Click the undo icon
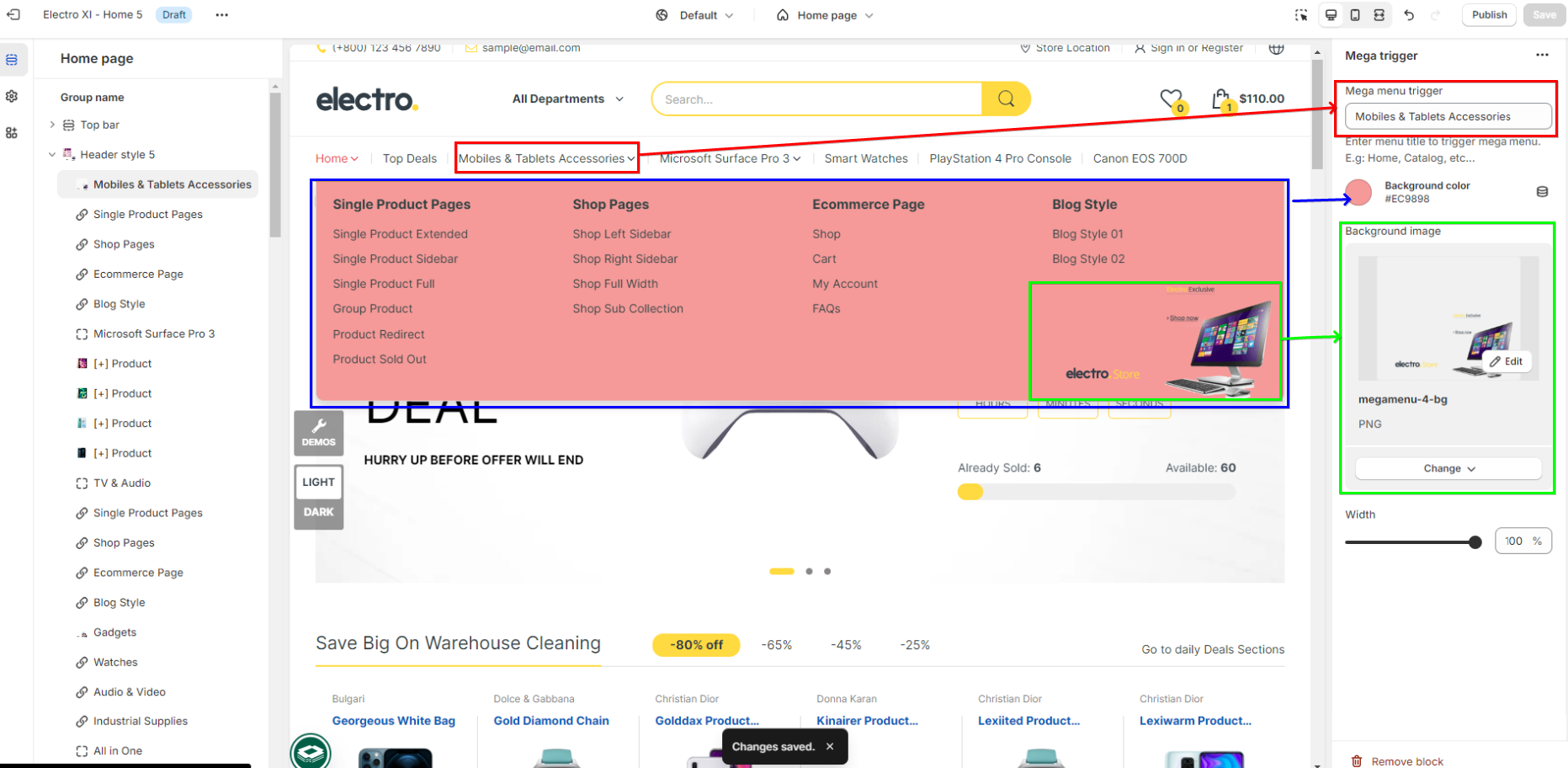Viewport: 1568px width, 768px height. [x=1409, y=15]
